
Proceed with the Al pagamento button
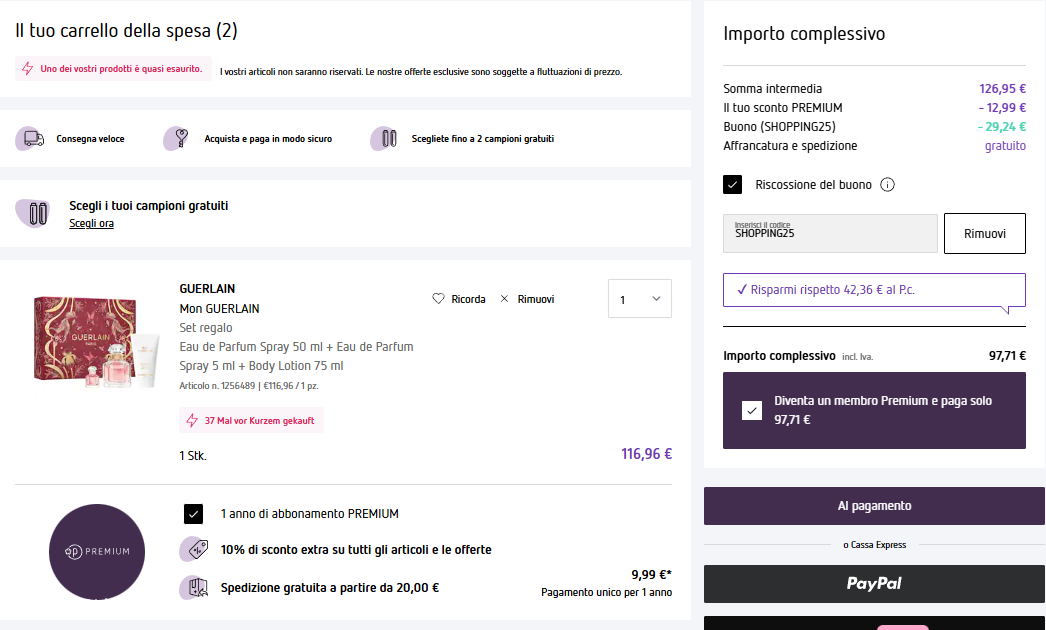874,506
